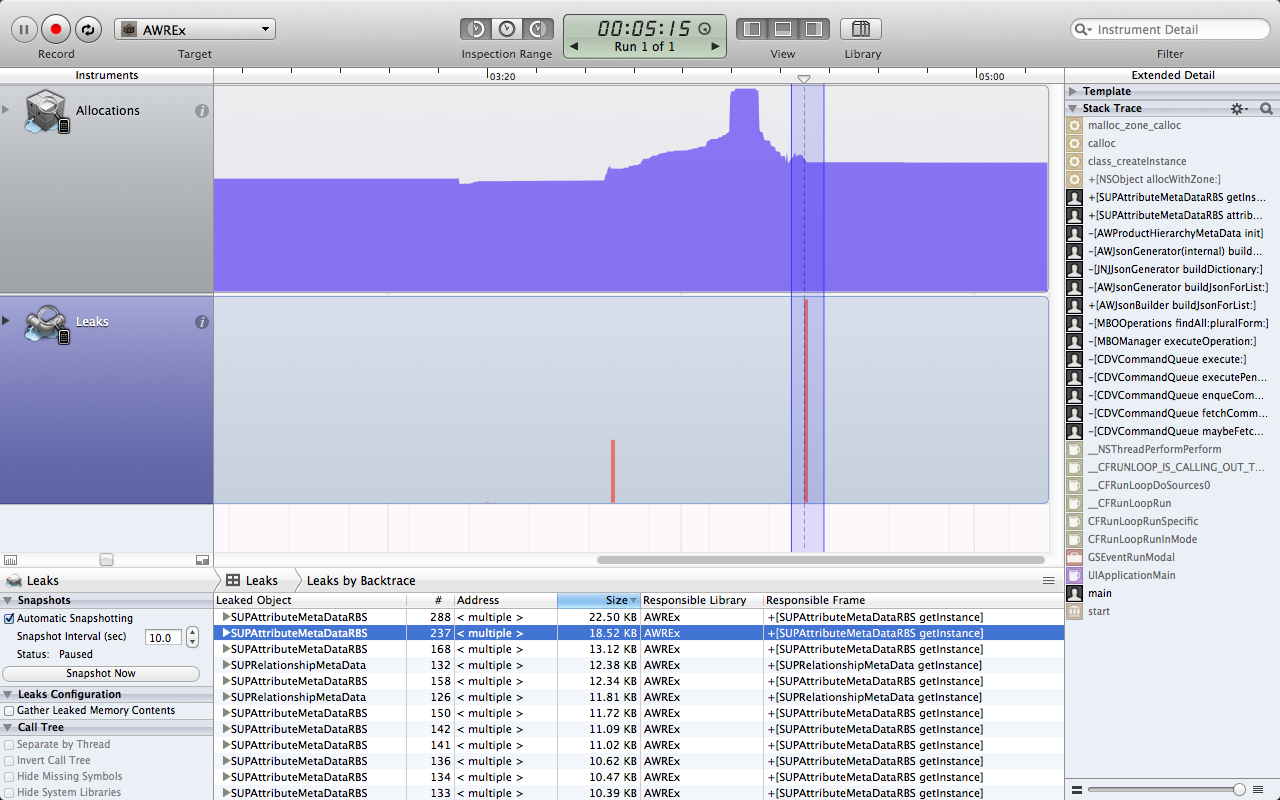Select the malloc_zone_calloc frame icon
The image size is (1280, 800).
click(x=1074, y=126)
